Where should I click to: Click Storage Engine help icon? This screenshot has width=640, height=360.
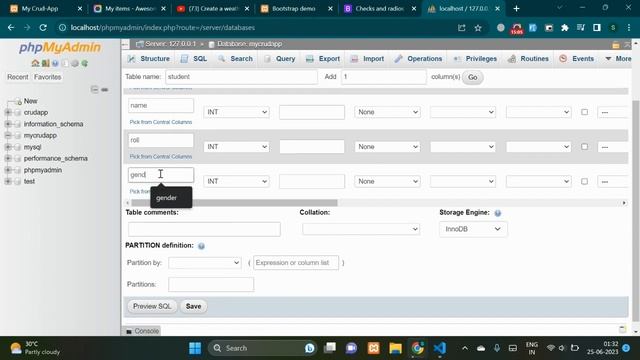click(x=498, y=213)
